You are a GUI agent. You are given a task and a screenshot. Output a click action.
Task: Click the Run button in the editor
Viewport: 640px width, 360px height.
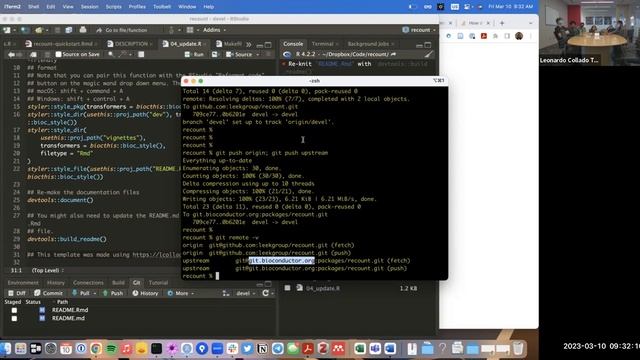194,54
